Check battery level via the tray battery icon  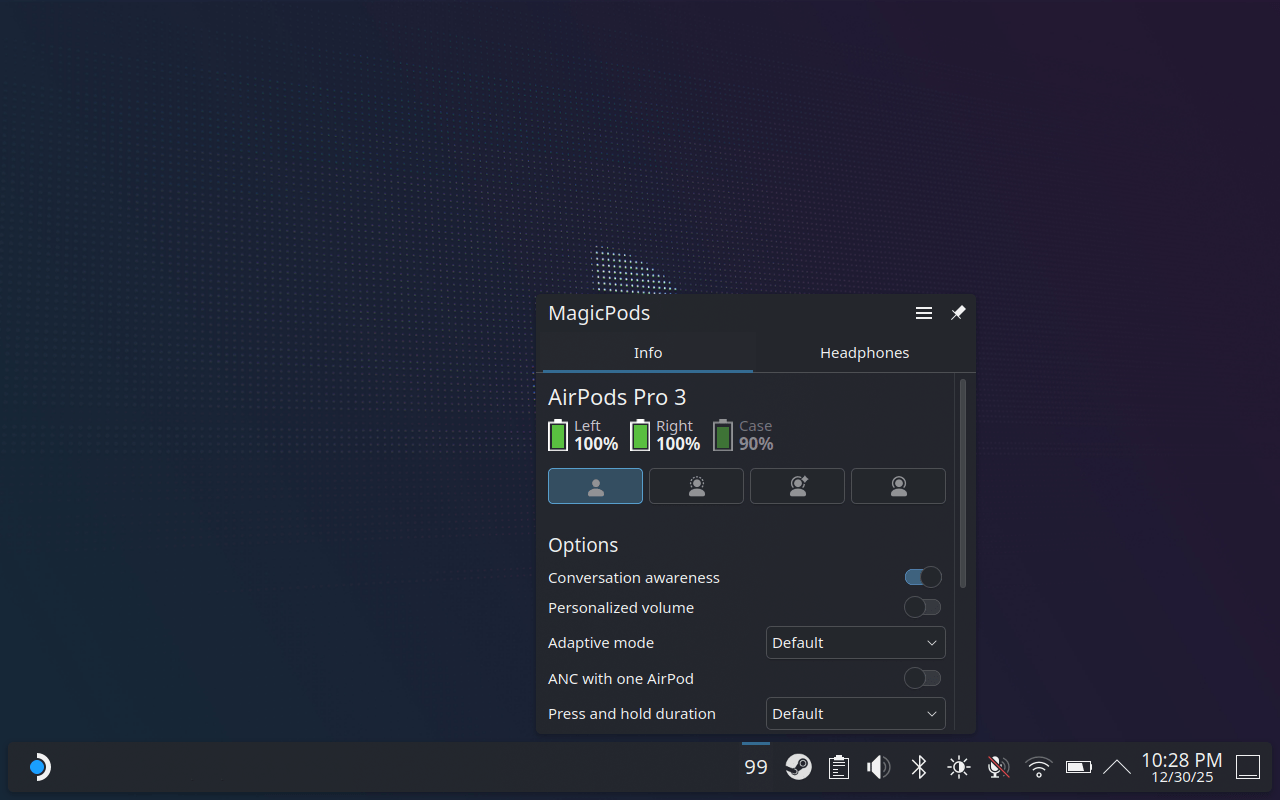coord(1078,766)
